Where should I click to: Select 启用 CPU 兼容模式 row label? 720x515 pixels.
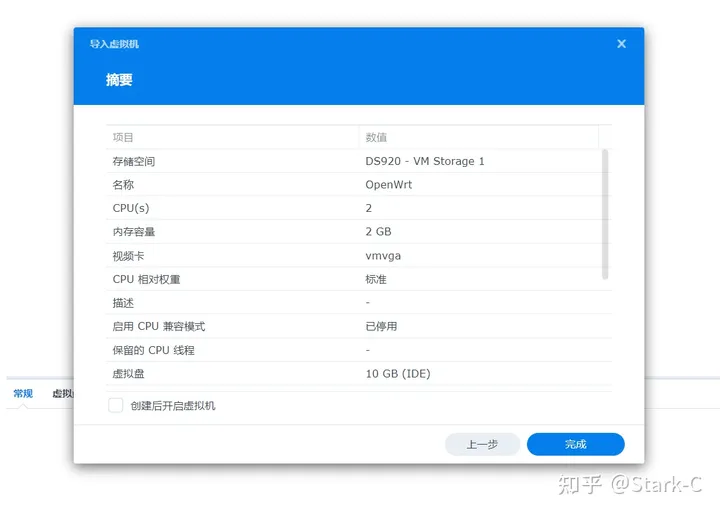coord(159,326)
